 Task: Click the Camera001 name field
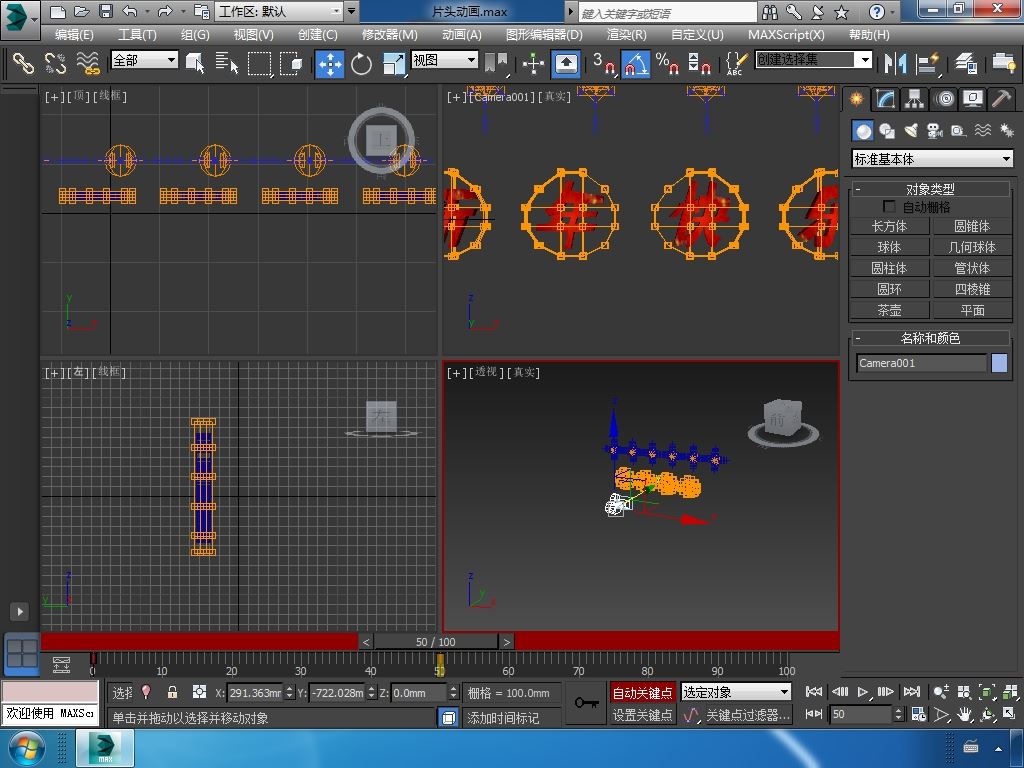(921, 363)
